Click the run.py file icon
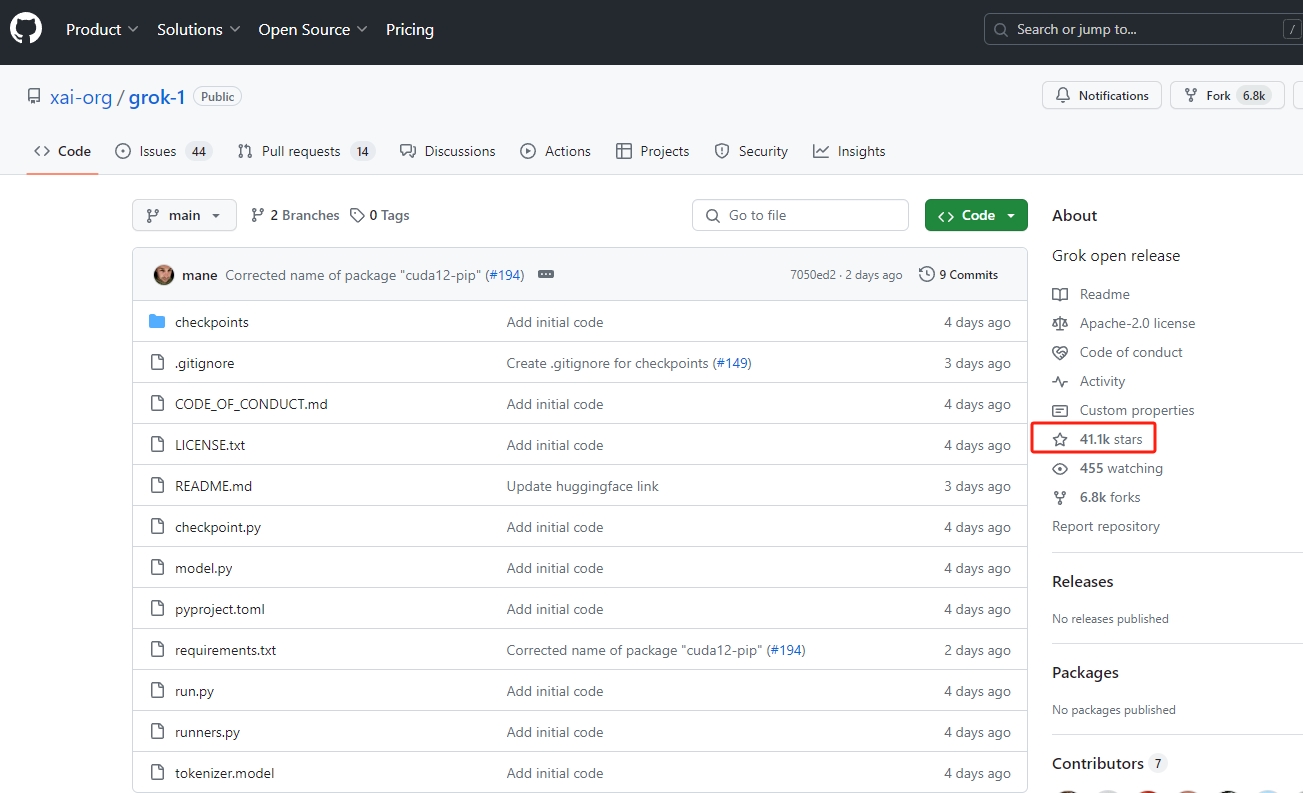The height and width of the screenshot is (793, 1303). [x=157, y=690]
